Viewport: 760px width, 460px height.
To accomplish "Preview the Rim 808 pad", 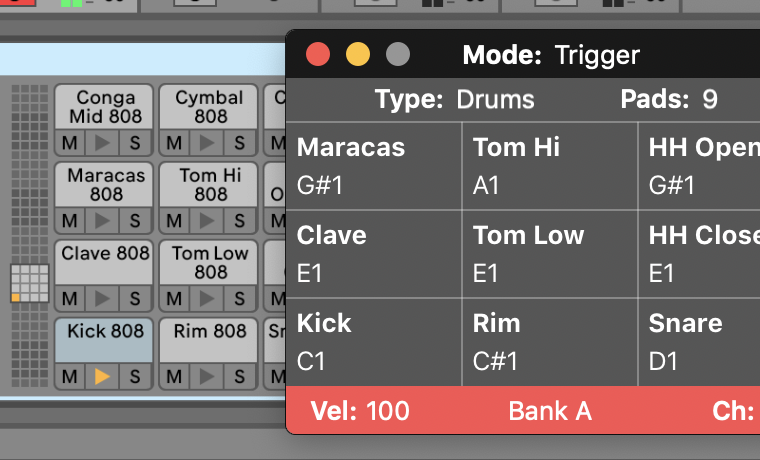I will (x=207, y=376).
